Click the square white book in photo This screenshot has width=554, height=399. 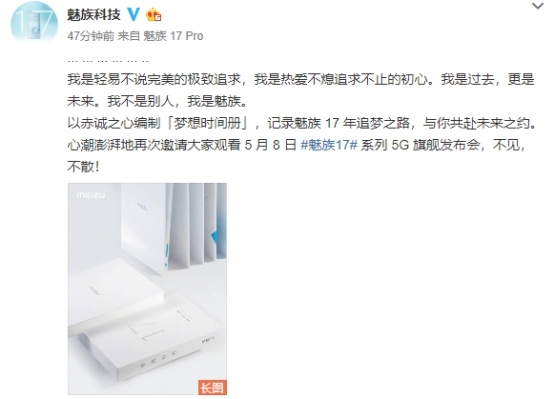point(117,295)
